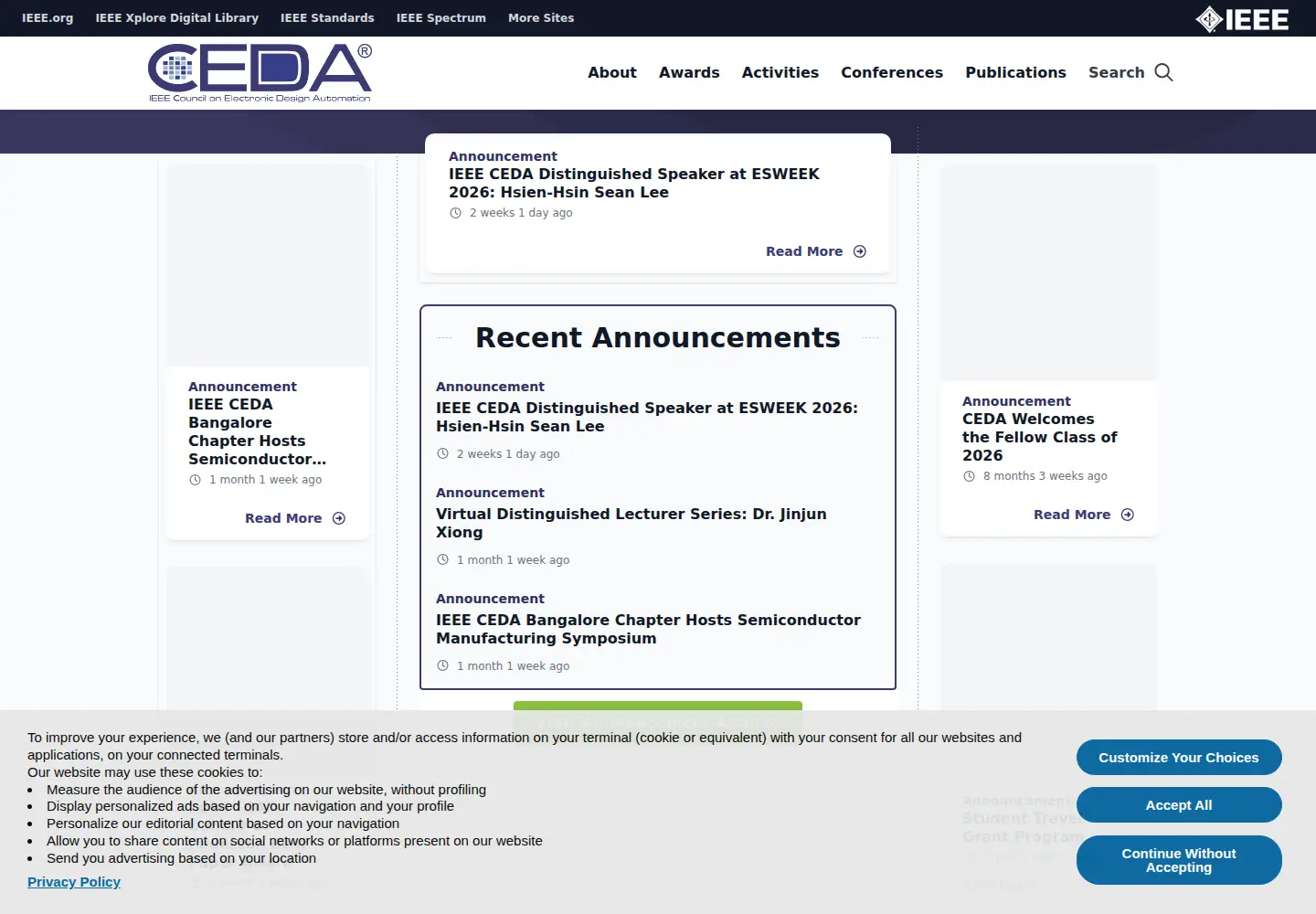Image resolution: width=1316 pixels, height=914 pixels.
Task: Open the Publications menu
Action: coord(1016,72)
